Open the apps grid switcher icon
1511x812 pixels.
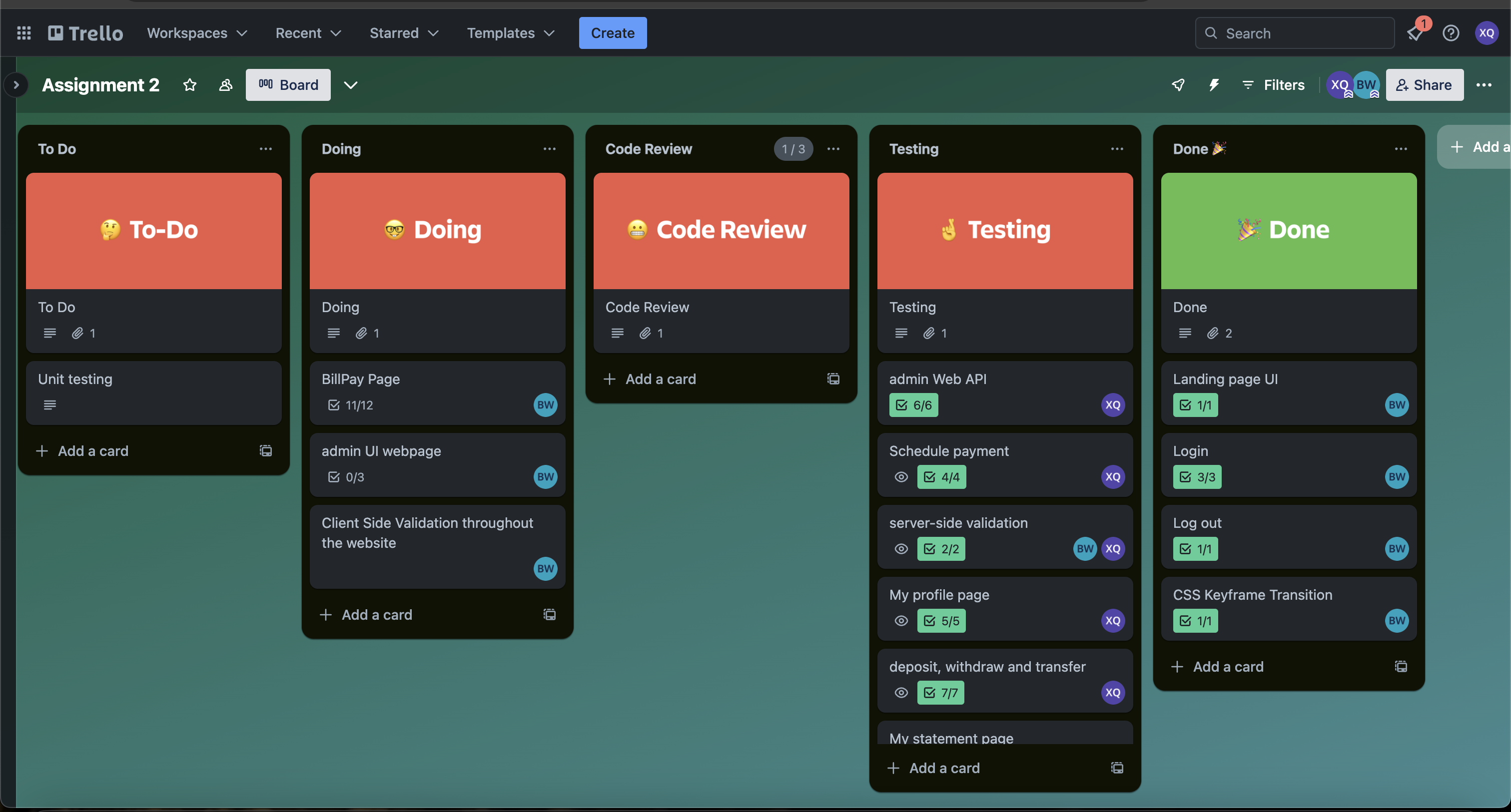pyautogui.click(x=24, y=33)
